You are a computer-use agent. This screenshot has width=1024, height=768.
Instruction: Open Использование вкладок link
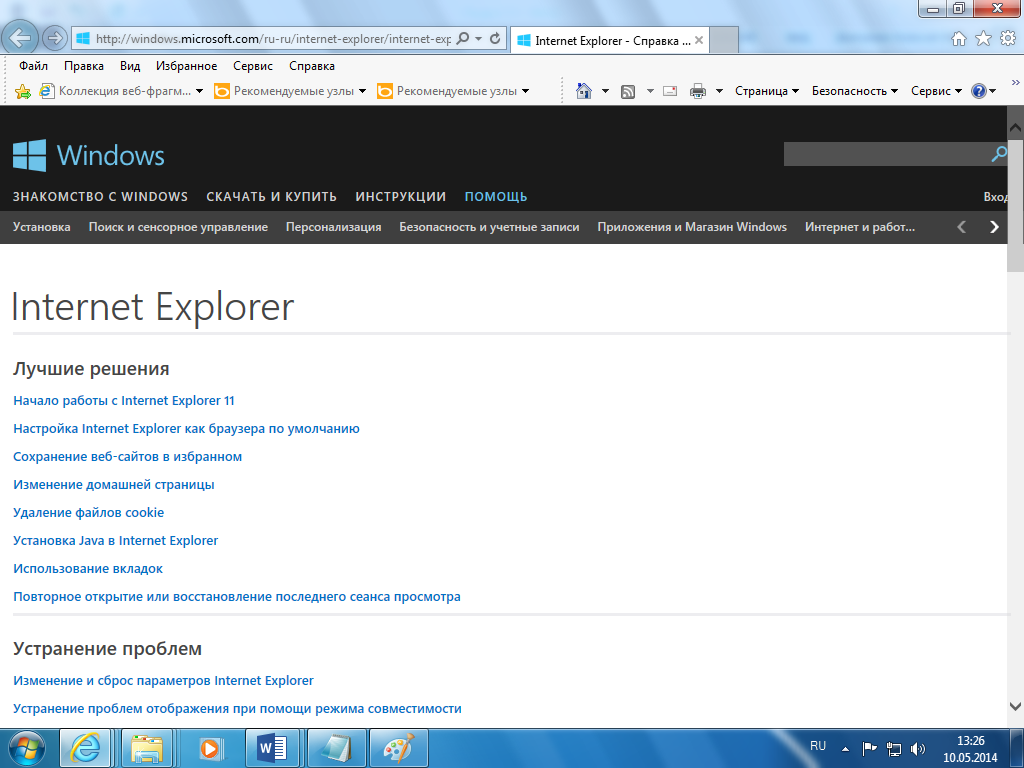click(x=88, y=569)
